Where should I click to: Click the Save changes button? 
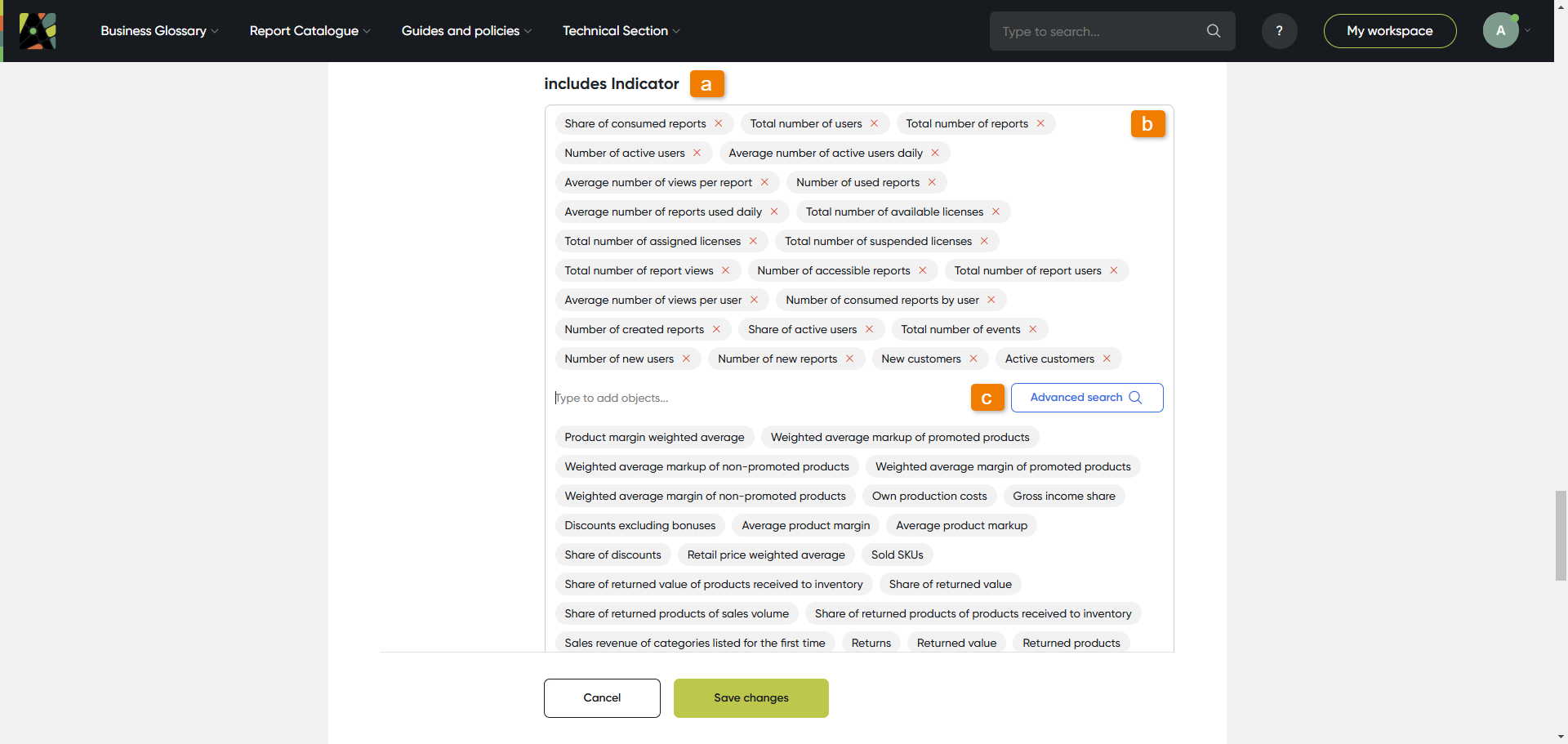click(751, 698)
